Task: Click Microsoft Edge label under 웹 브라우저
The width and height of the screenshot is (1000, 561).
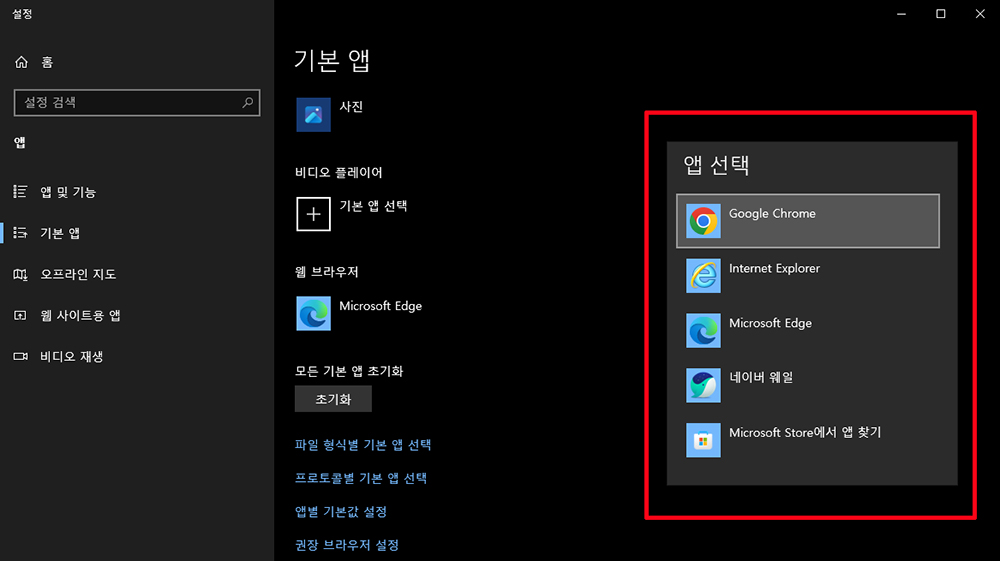Action: [x=380, y=306]
